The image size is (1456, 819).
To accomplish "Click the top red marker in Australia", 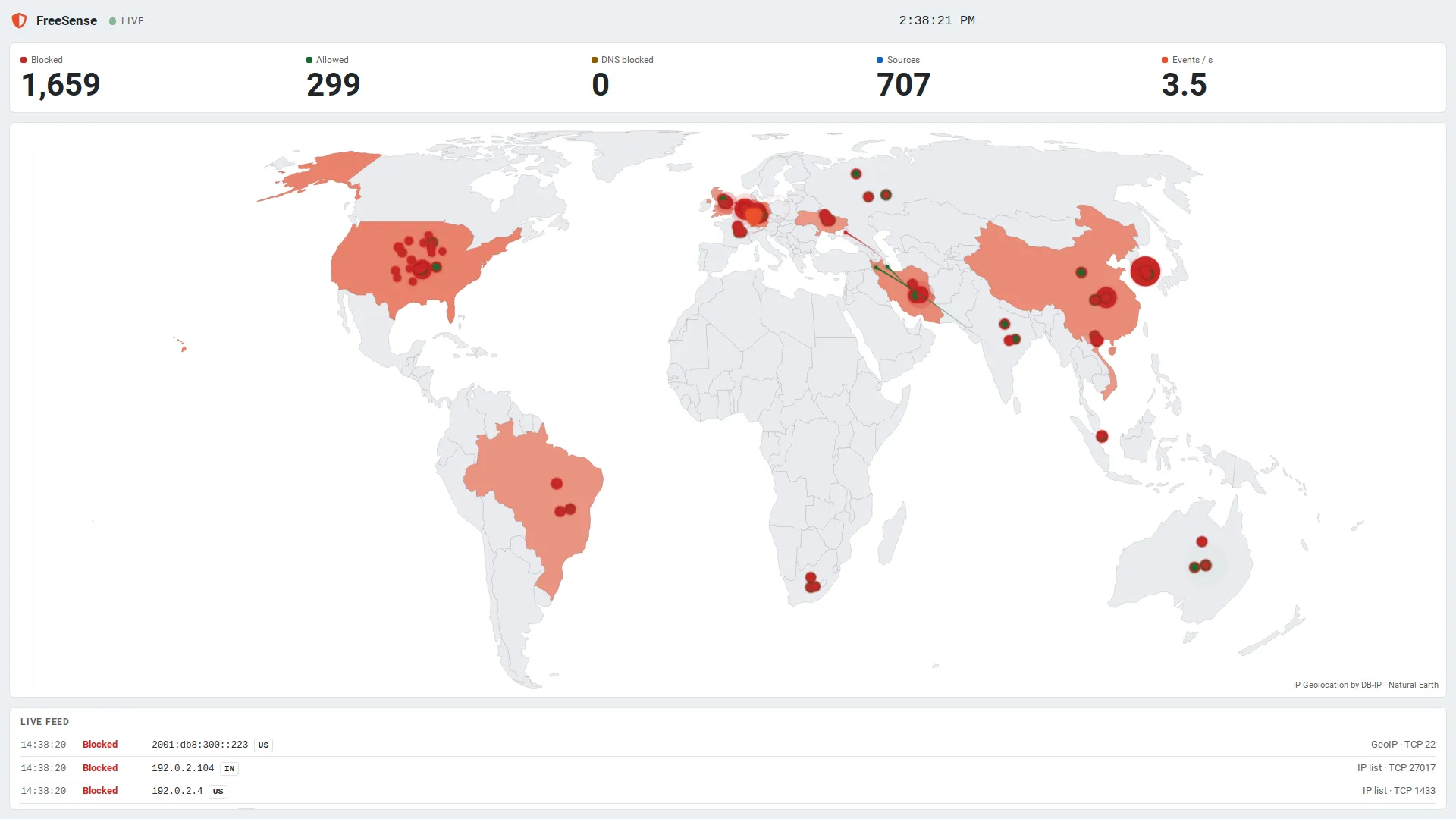I will coord(1202,541).
